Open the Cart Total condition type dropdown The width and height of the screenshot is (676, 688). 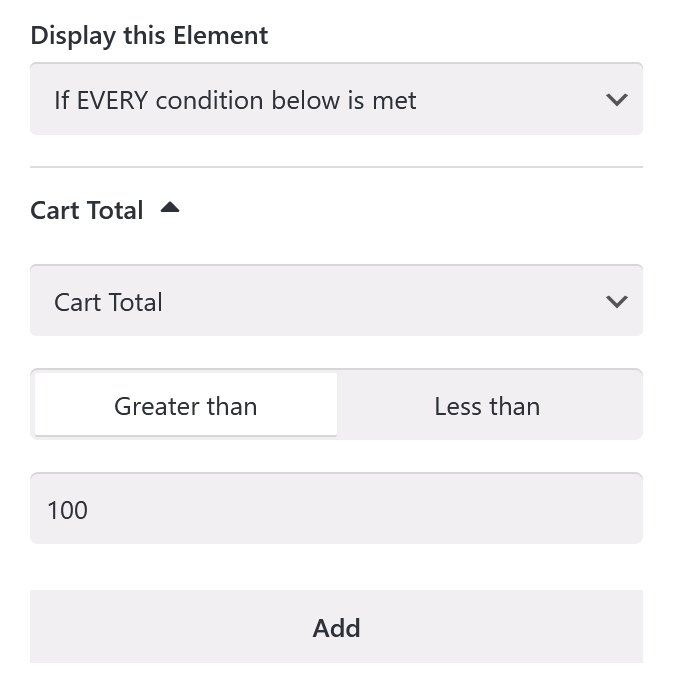pyautogui.click(x=336, y=302)
